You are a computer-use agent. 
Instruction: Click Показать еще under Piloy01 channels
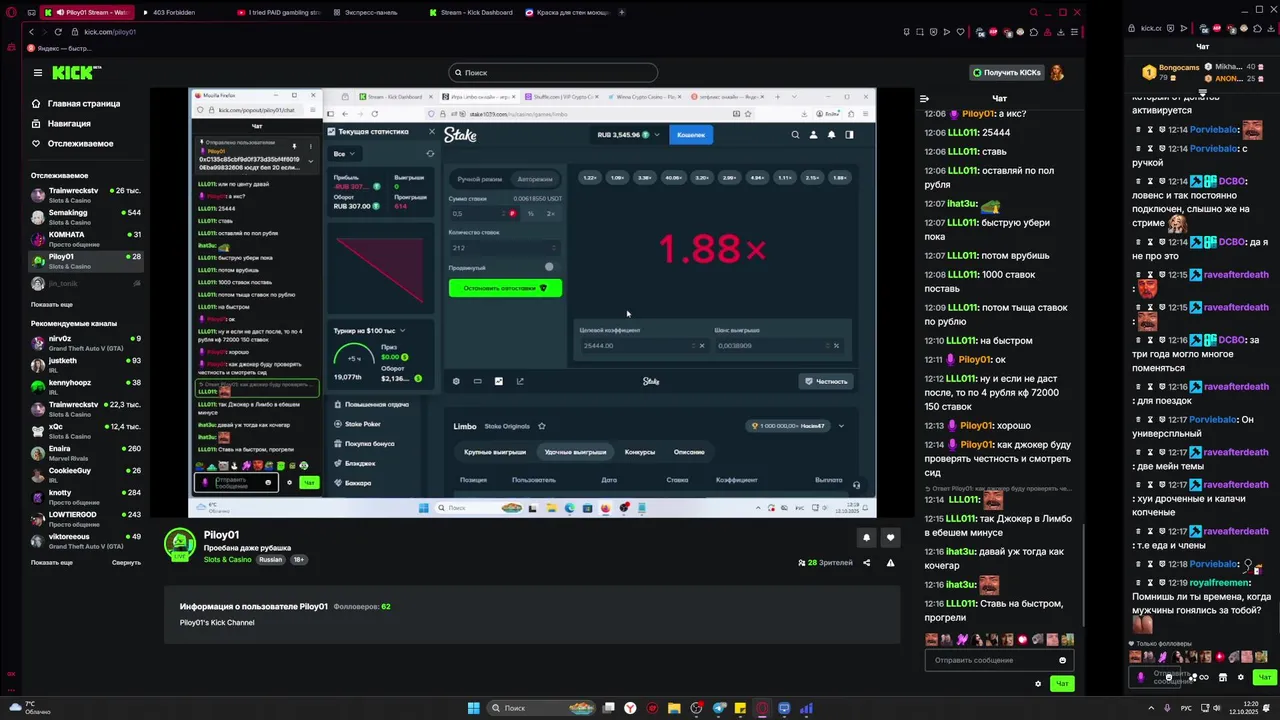(51, 304)
